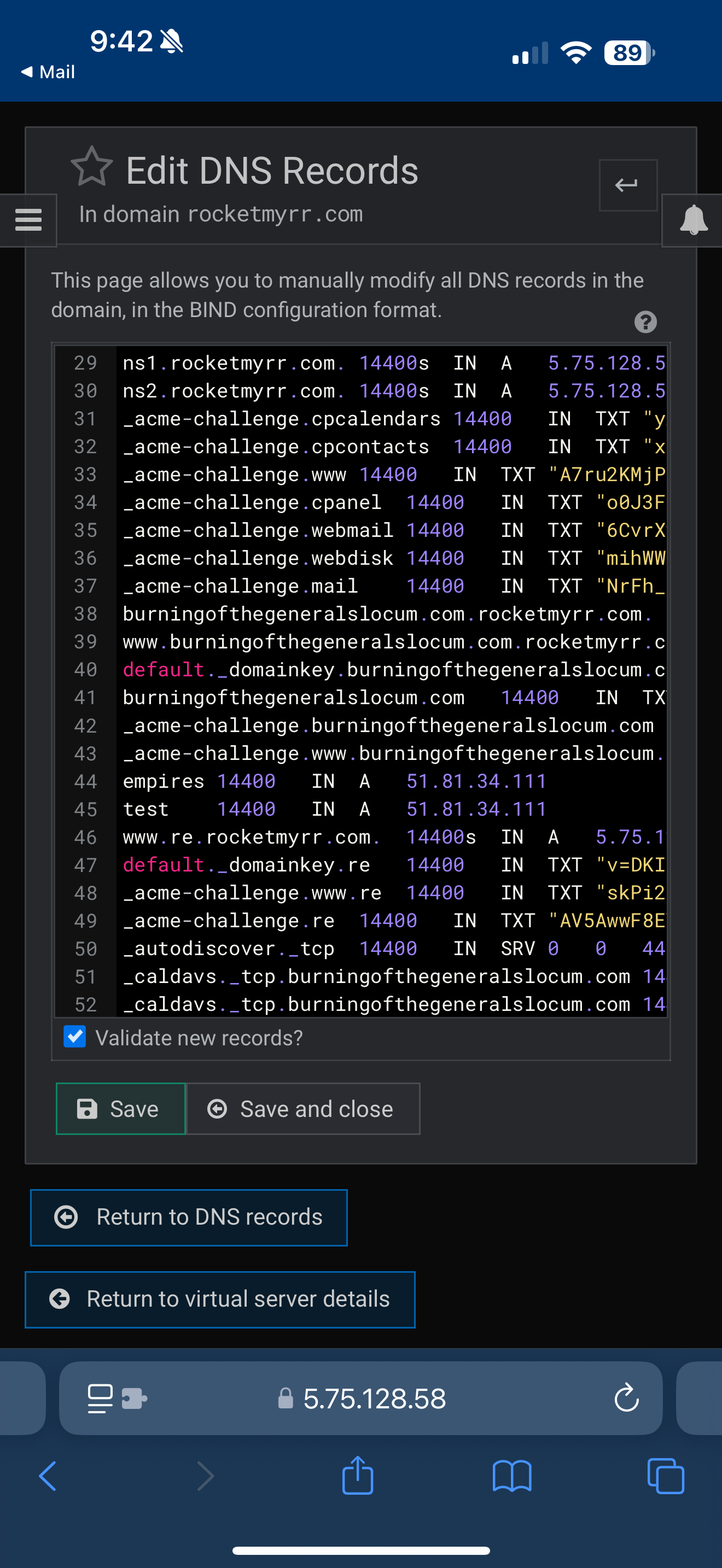The image size is (722, 1568).
Task: Open the Safari extensions puzzle icon
Action: [134, 1398]
